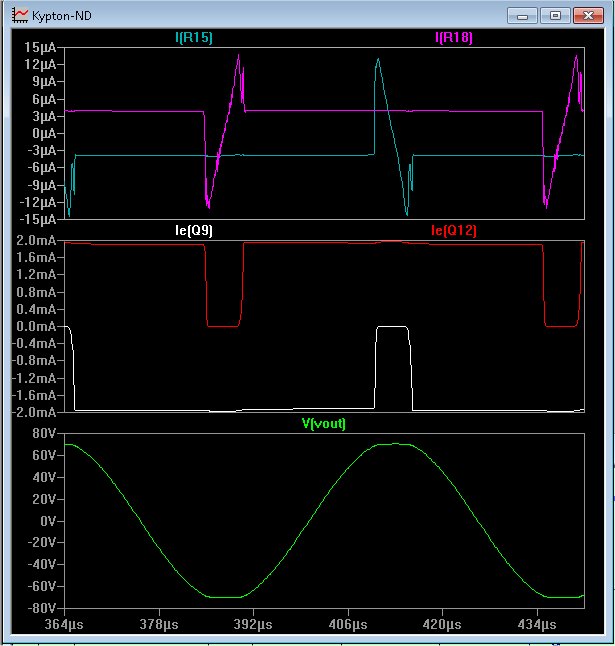615x646 pixels.
Task: Click the 0.0mA axis label
Action: pyautogui.click(x=36, y=326)
